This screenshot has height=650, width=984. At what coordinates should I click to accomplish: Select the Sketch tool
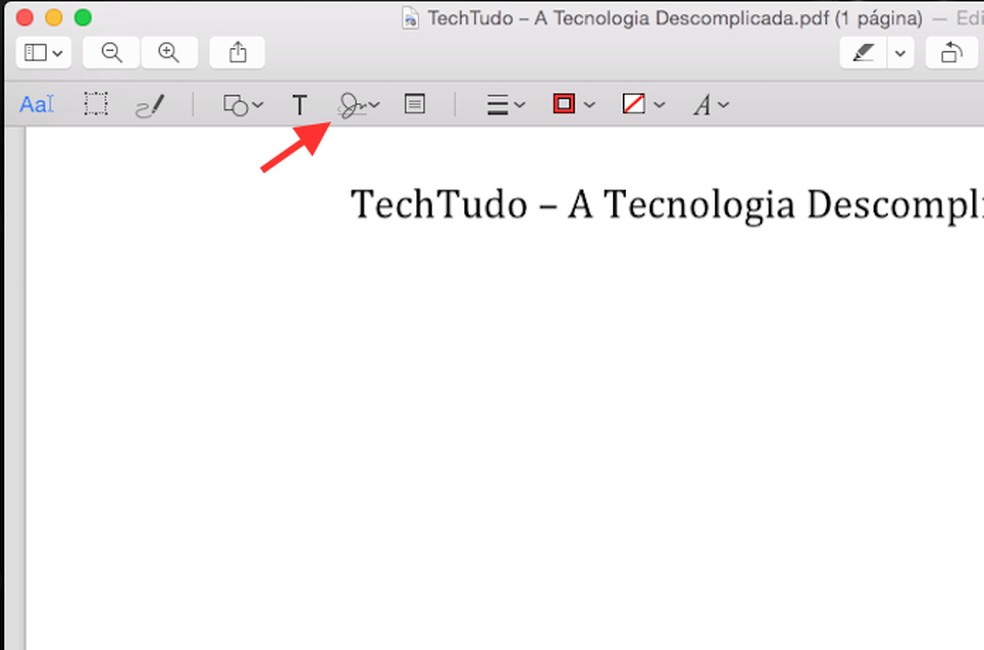[x=151, y=104]
